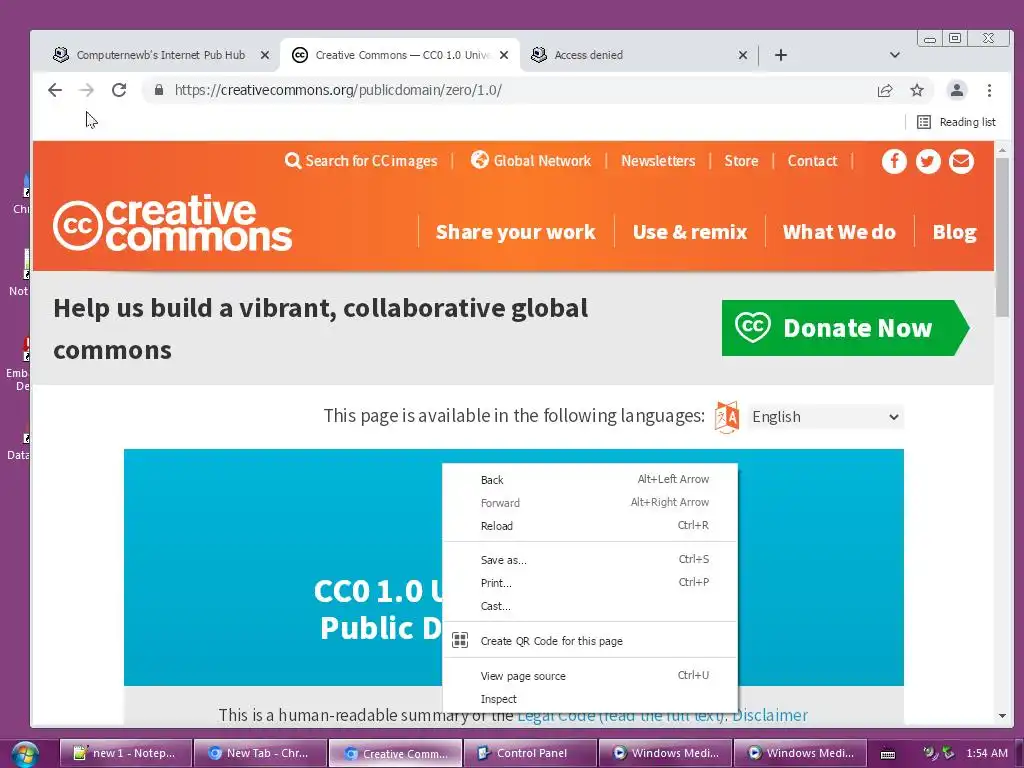Visit Creative Commons Facebook page icon

(x=894, y=161)
